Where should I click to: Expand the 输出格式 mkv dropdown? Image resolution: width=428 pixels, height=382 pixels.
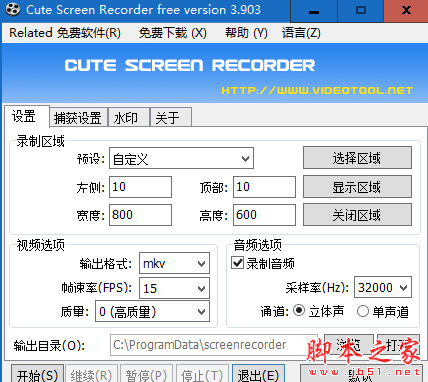pyautogui.click(x=174, y=263)
